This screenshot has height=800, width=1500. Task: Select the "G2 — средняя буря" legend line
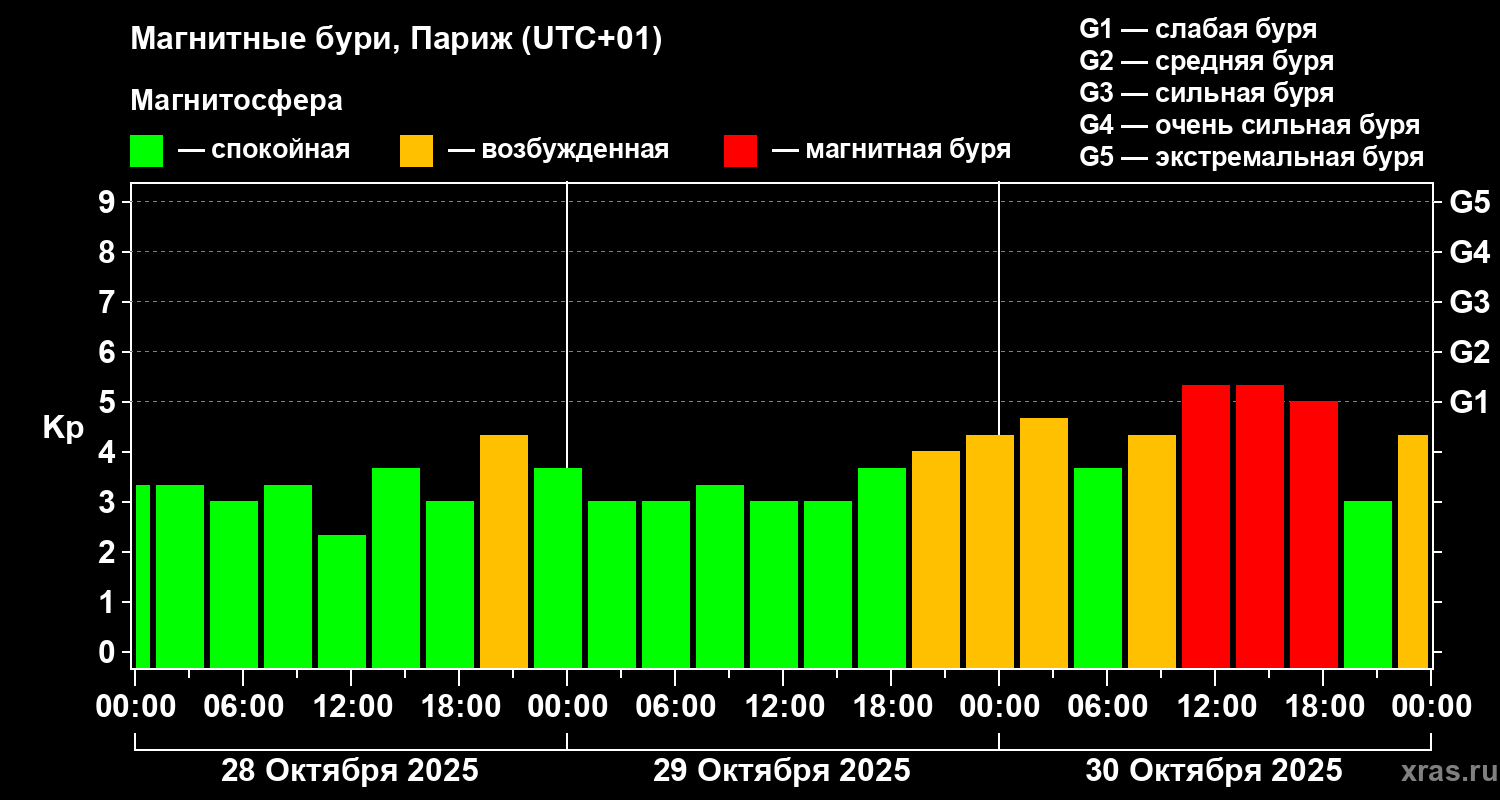point(1207,61)
